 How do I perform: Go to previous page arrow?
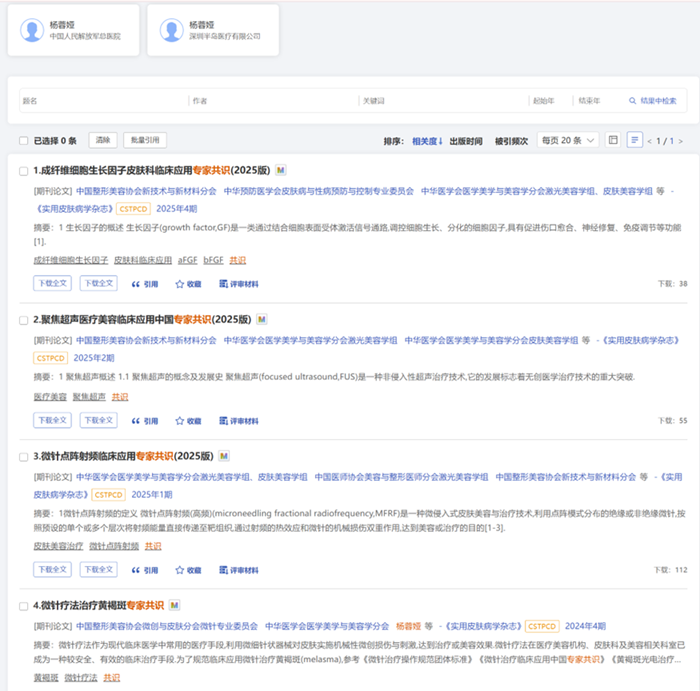point(649,142)
